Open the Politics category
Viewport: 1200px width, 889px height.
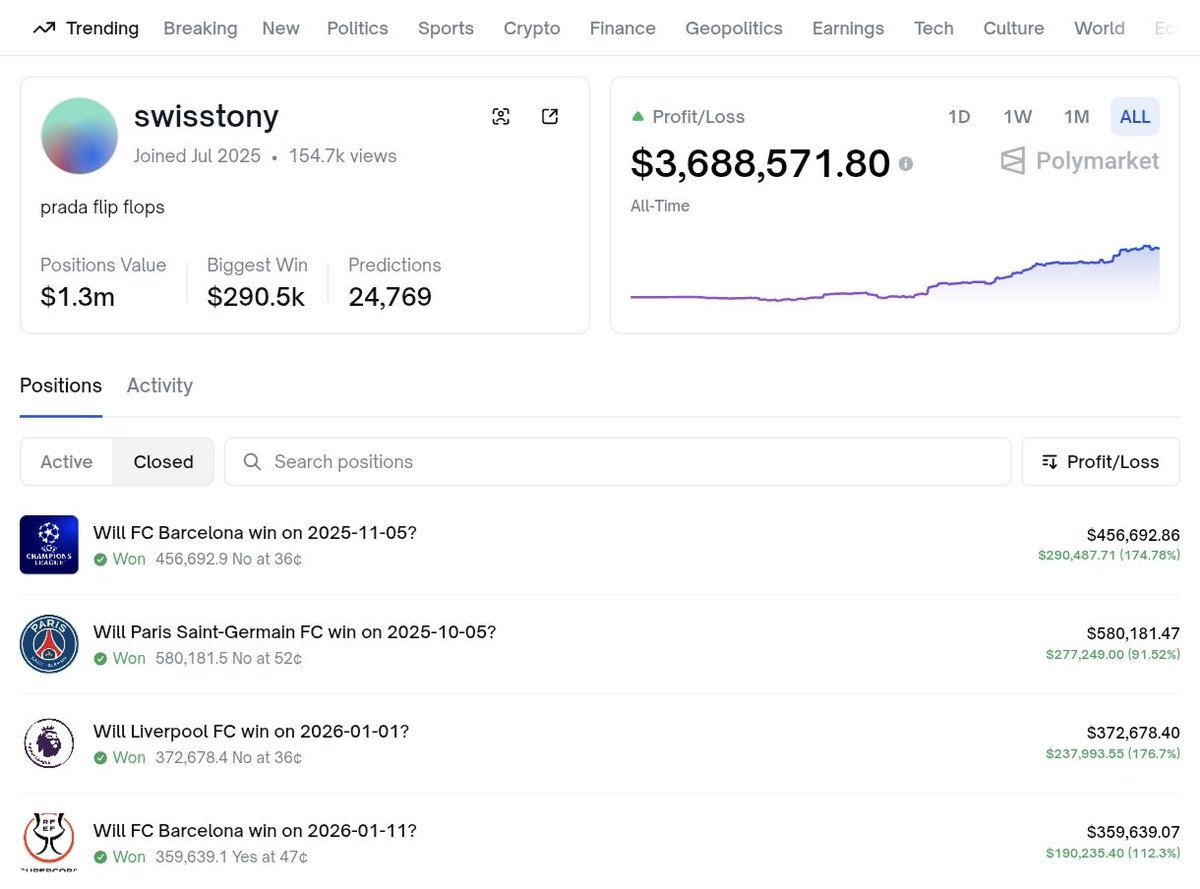(x=357, y=28)
